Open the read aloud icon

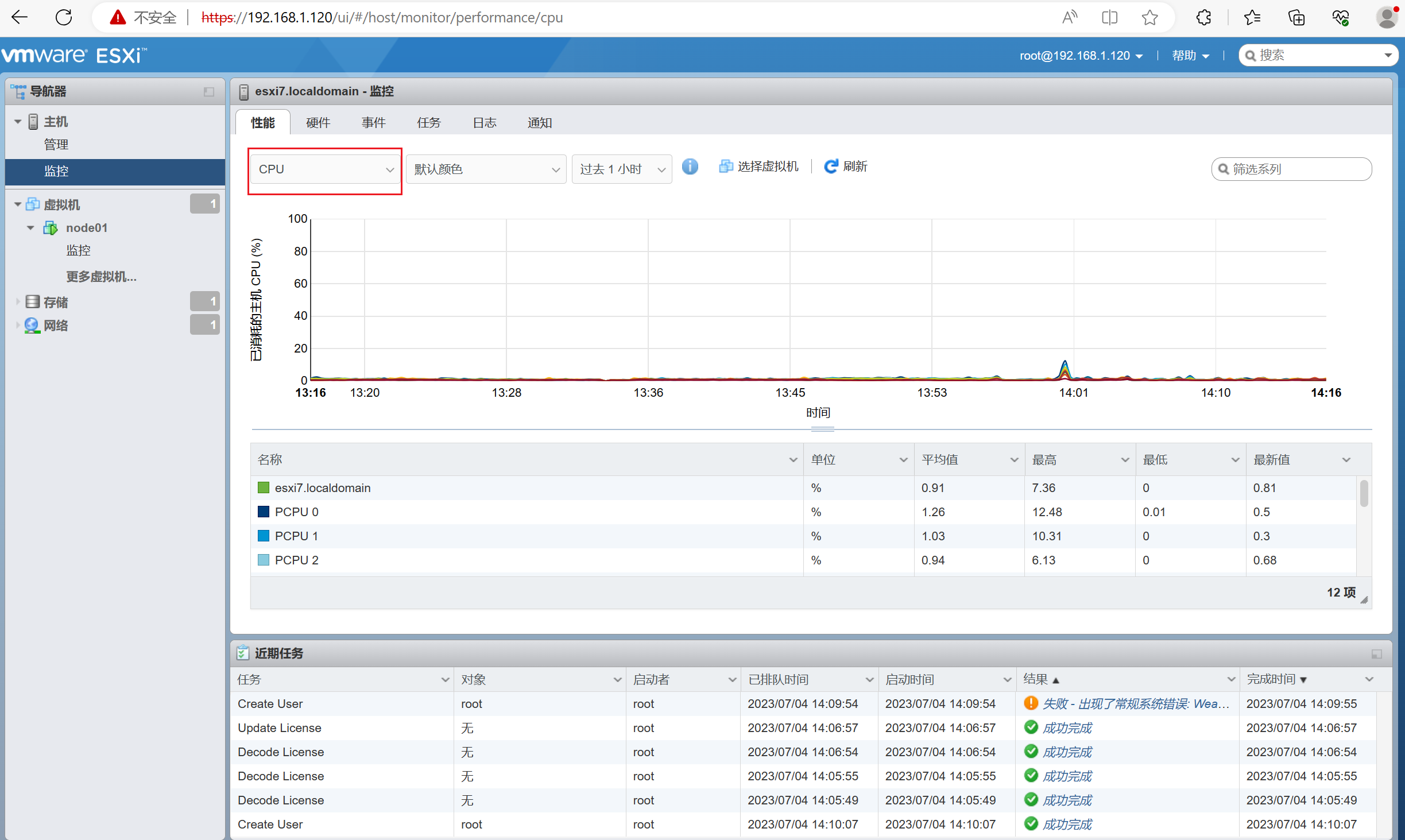tap(1070, 17)
